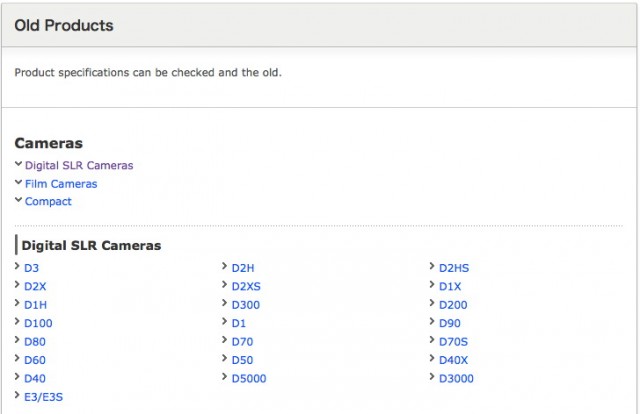Expand the Film Cameras category
The height and width of the screenshot is (414, 640).
tap(61, 184)
